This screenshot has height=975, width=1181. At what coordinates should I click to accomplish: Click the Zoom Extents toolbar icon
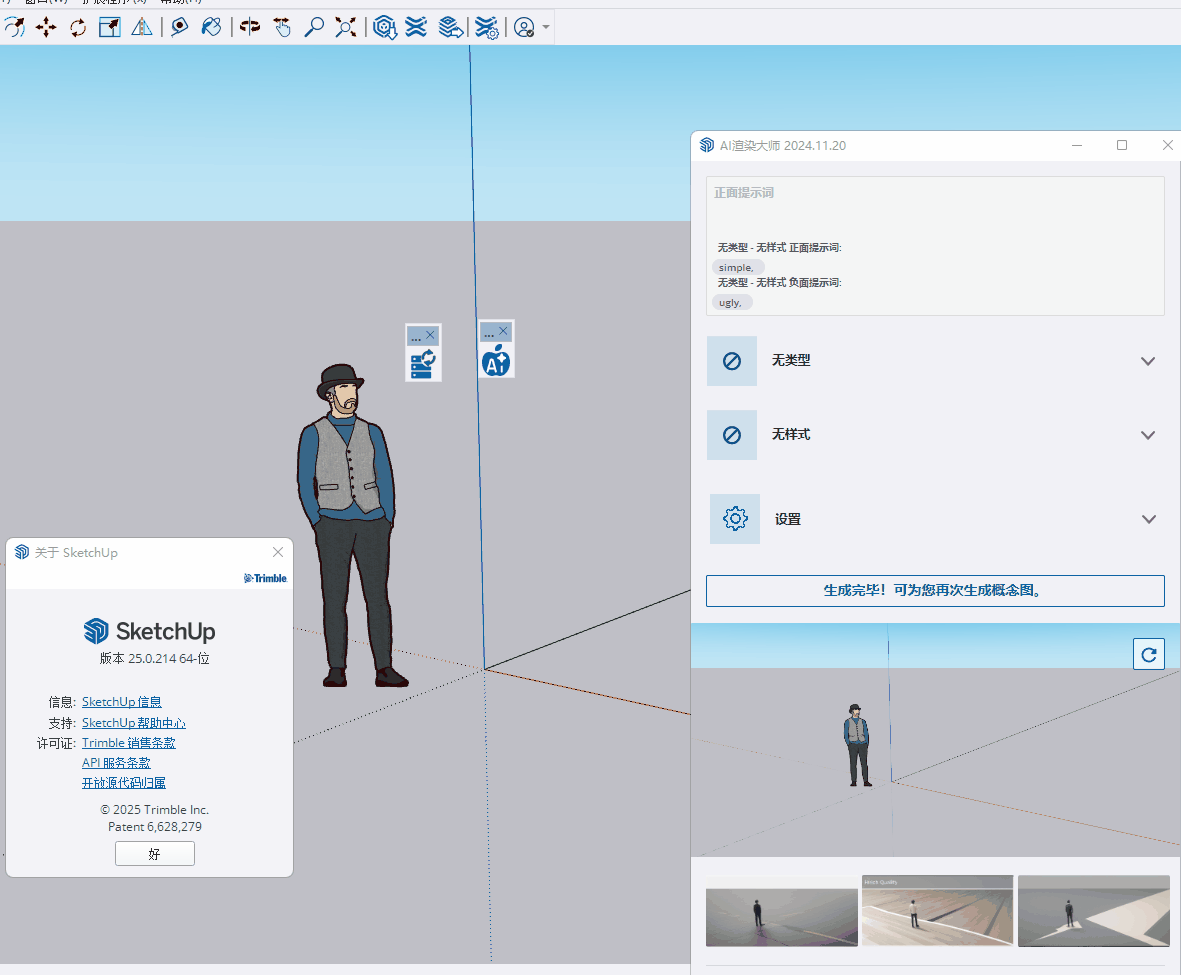(x=345, y=27)
